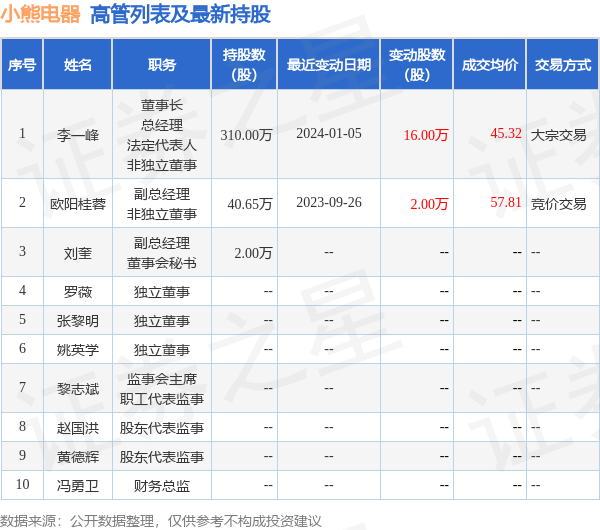Select the name 黎志斌
600x530 pixels.
[x=78, y=389]
